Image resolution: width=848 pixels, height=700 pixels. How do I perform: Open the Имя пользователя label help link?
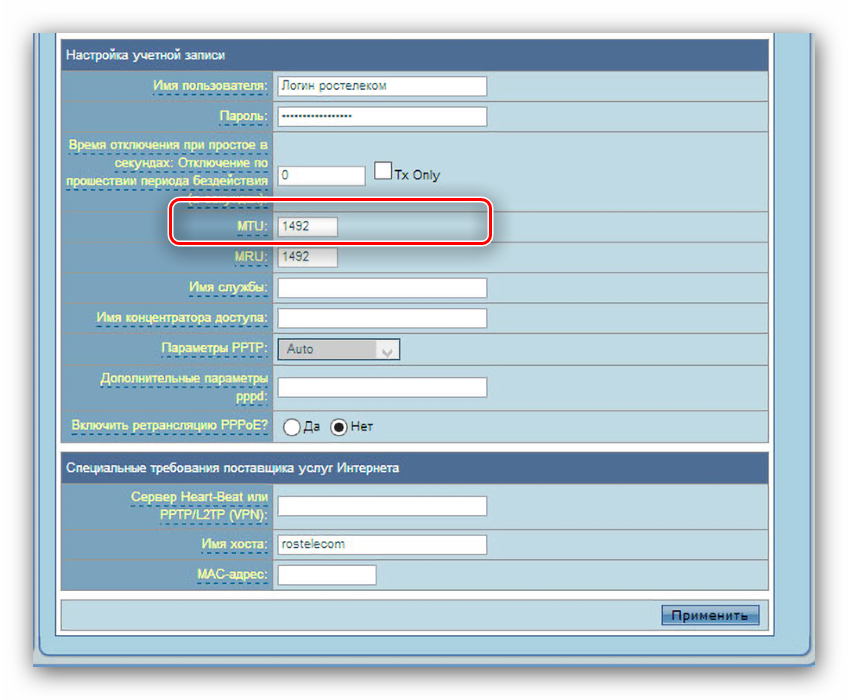click(x=209, y=86)
